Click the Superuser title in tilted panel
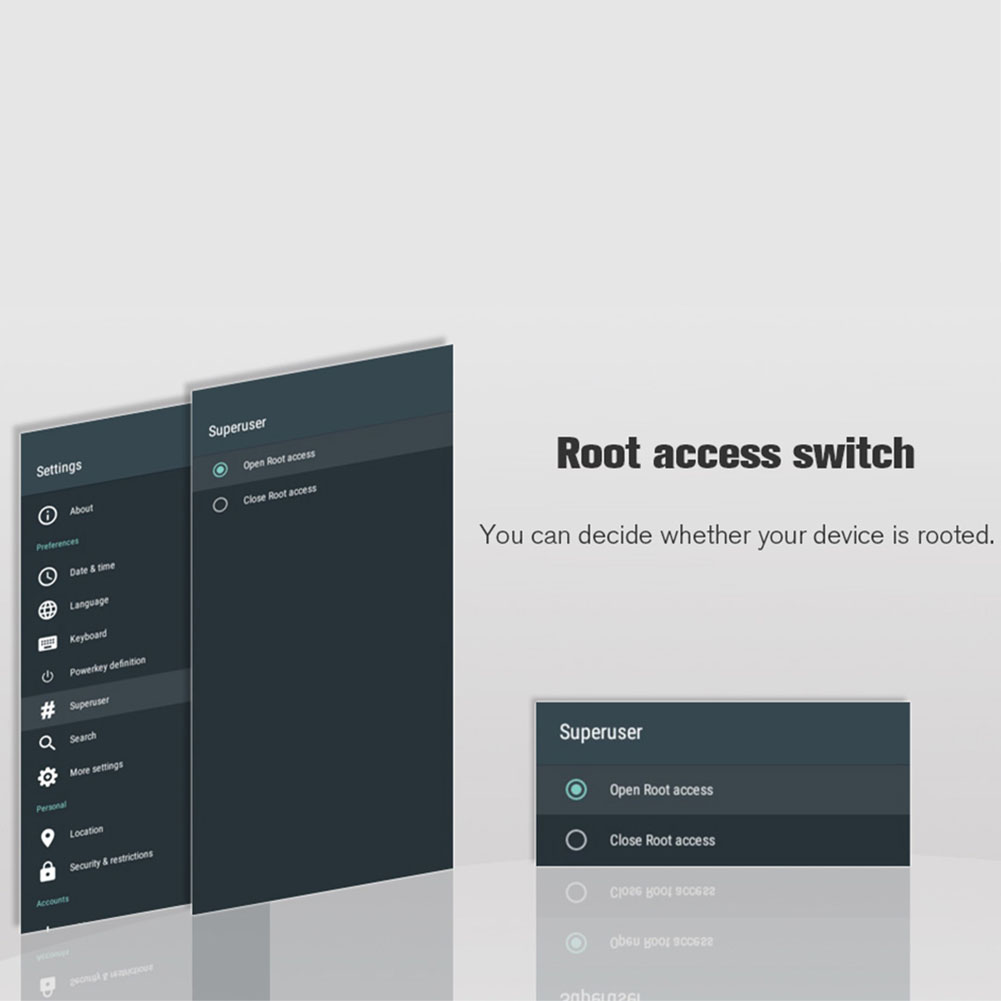The image size is (1001, 1001). (237, 428)
